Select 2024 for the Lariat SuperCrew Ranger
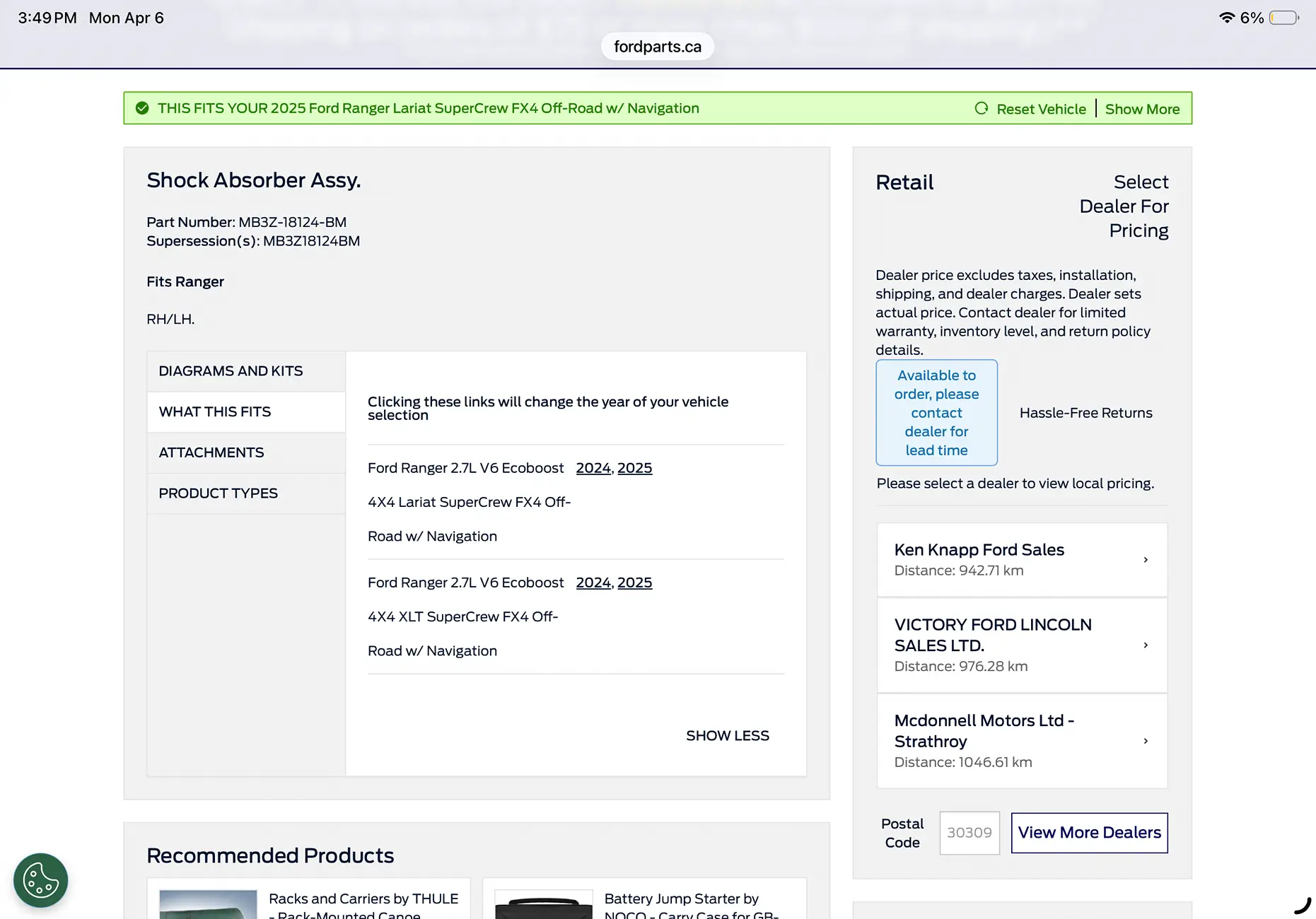 point(593,468)
